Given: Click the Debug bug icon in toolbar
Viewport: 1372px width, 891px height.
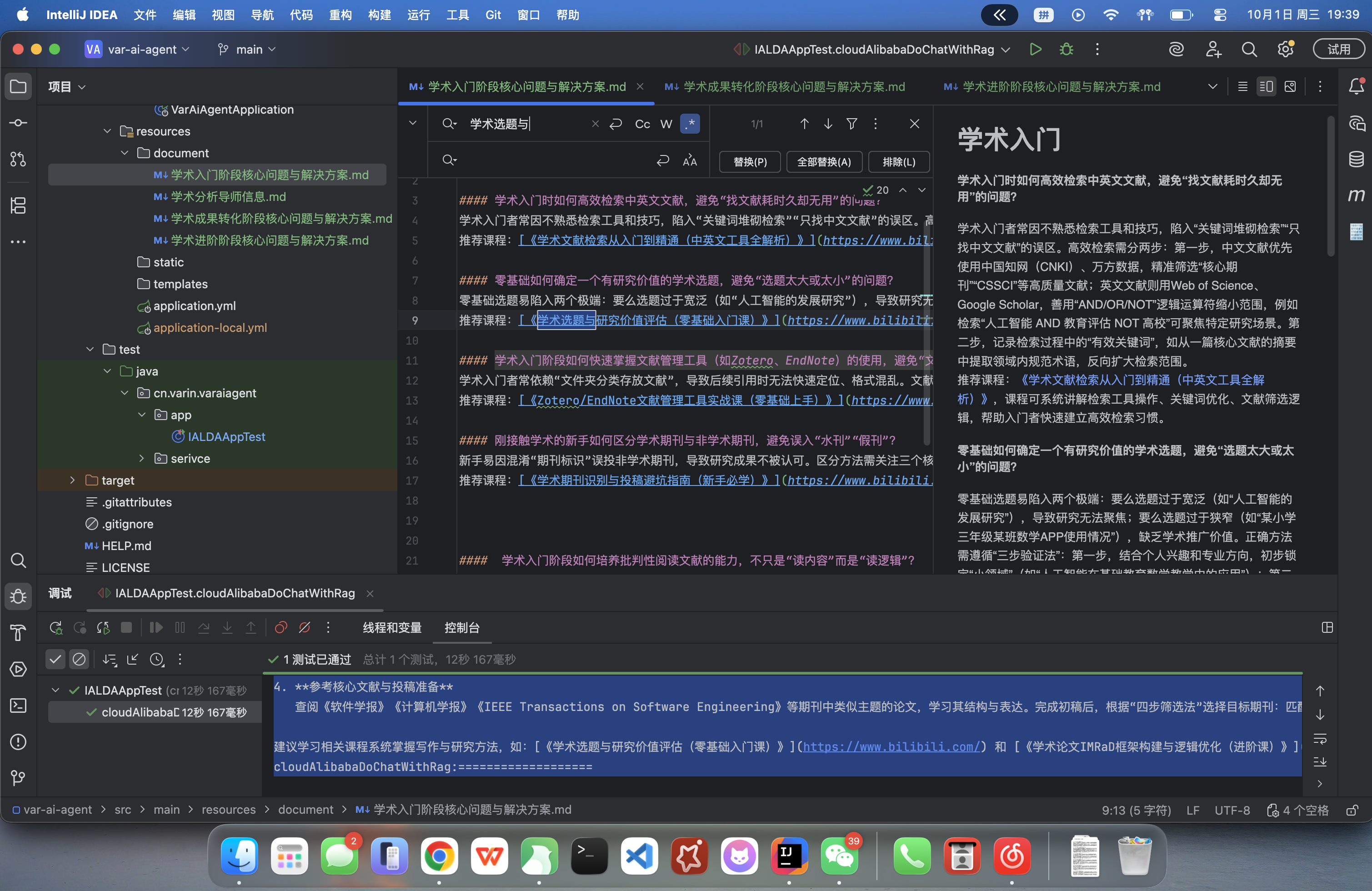Looking at the screenshot, I should [1066, 50].
